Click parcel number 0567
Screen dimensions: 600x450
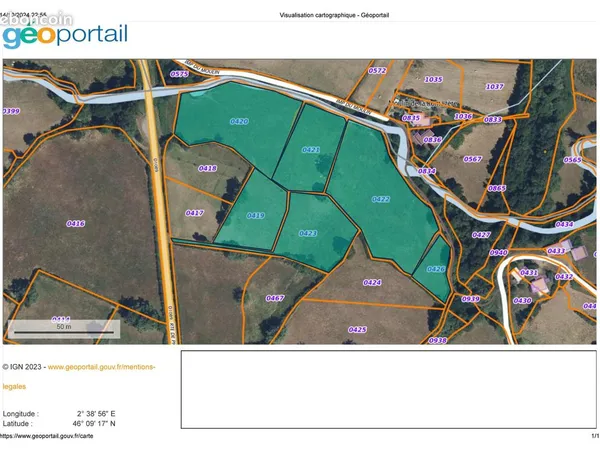coord(473,159)
